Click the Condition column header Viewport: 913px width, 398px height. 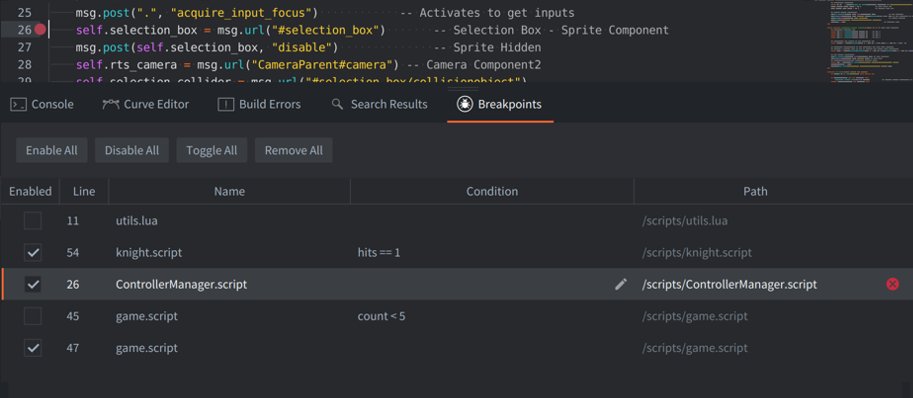(x=492, y=191)
